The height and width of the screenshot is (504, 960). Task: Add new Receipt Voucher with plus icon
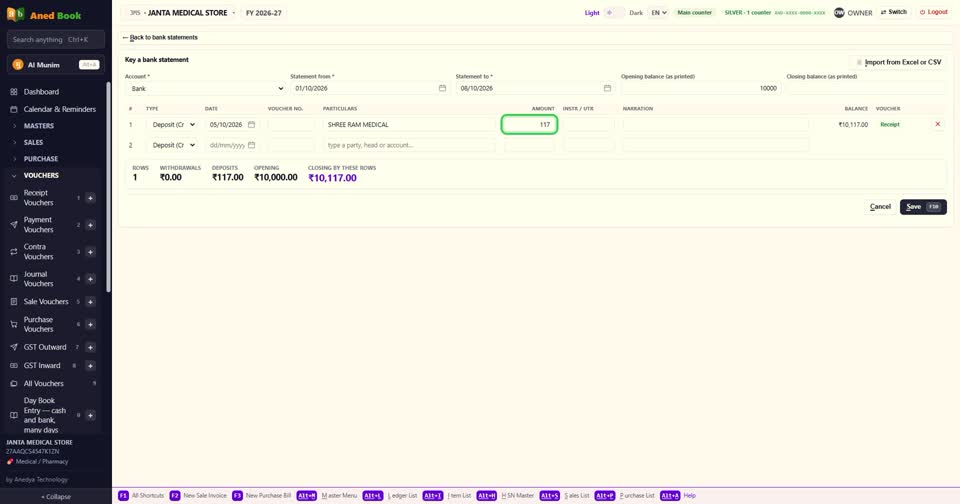click(90, 198)
